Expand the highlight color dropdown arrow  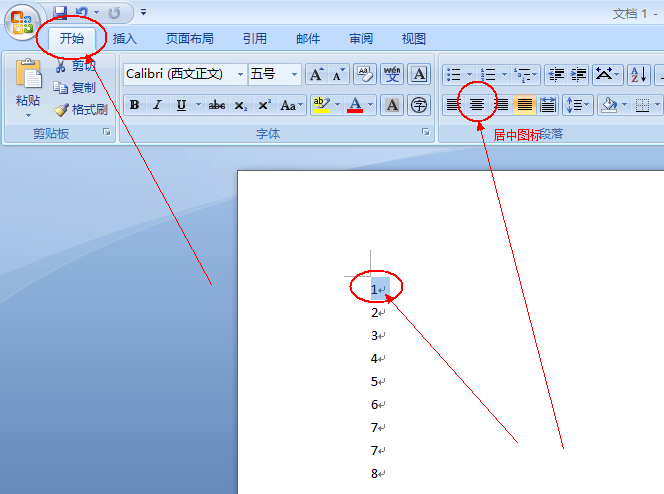point(338,105)
